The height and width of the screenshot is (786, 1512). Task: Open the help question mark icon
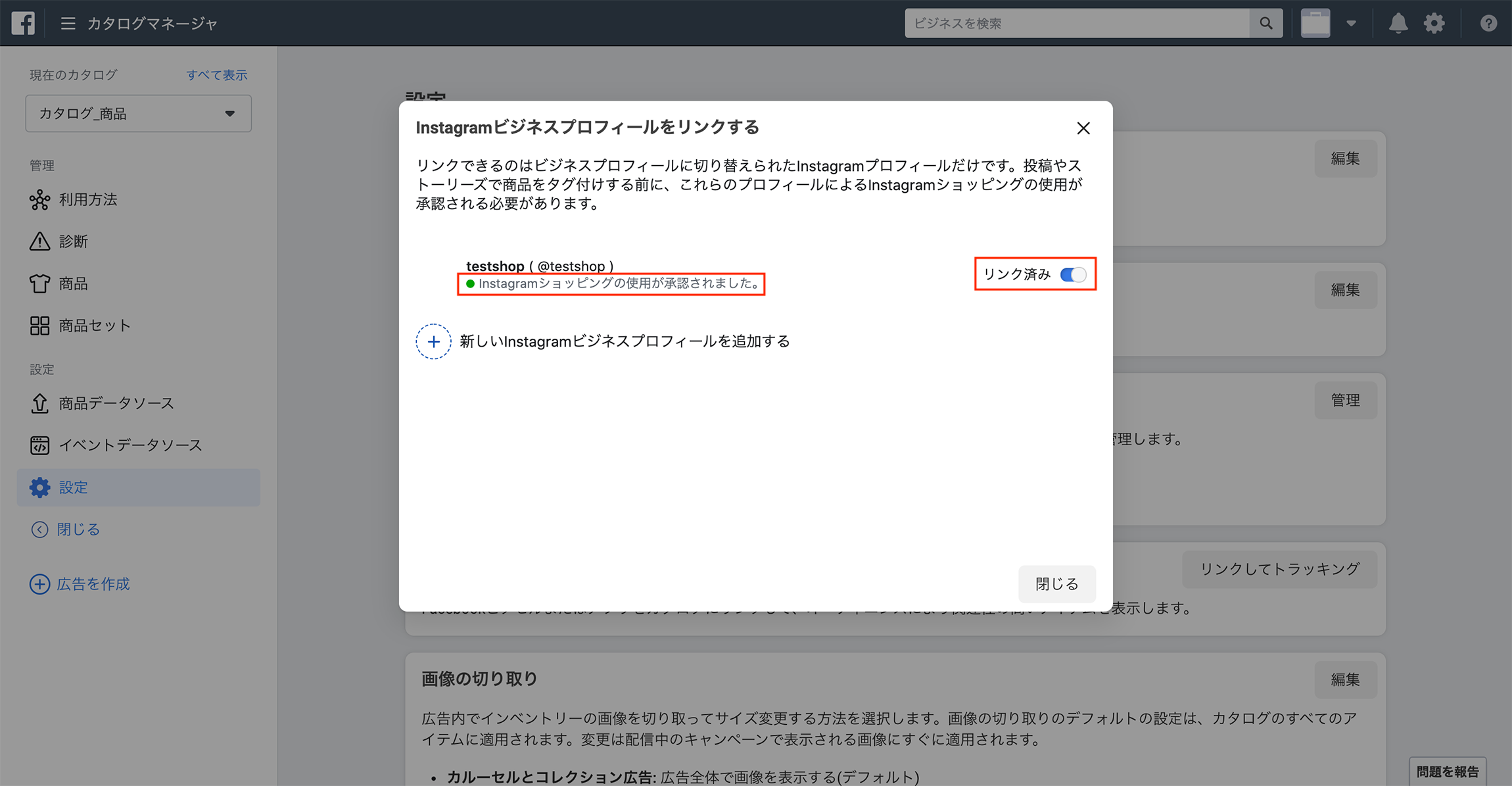tap(1488, 24)
